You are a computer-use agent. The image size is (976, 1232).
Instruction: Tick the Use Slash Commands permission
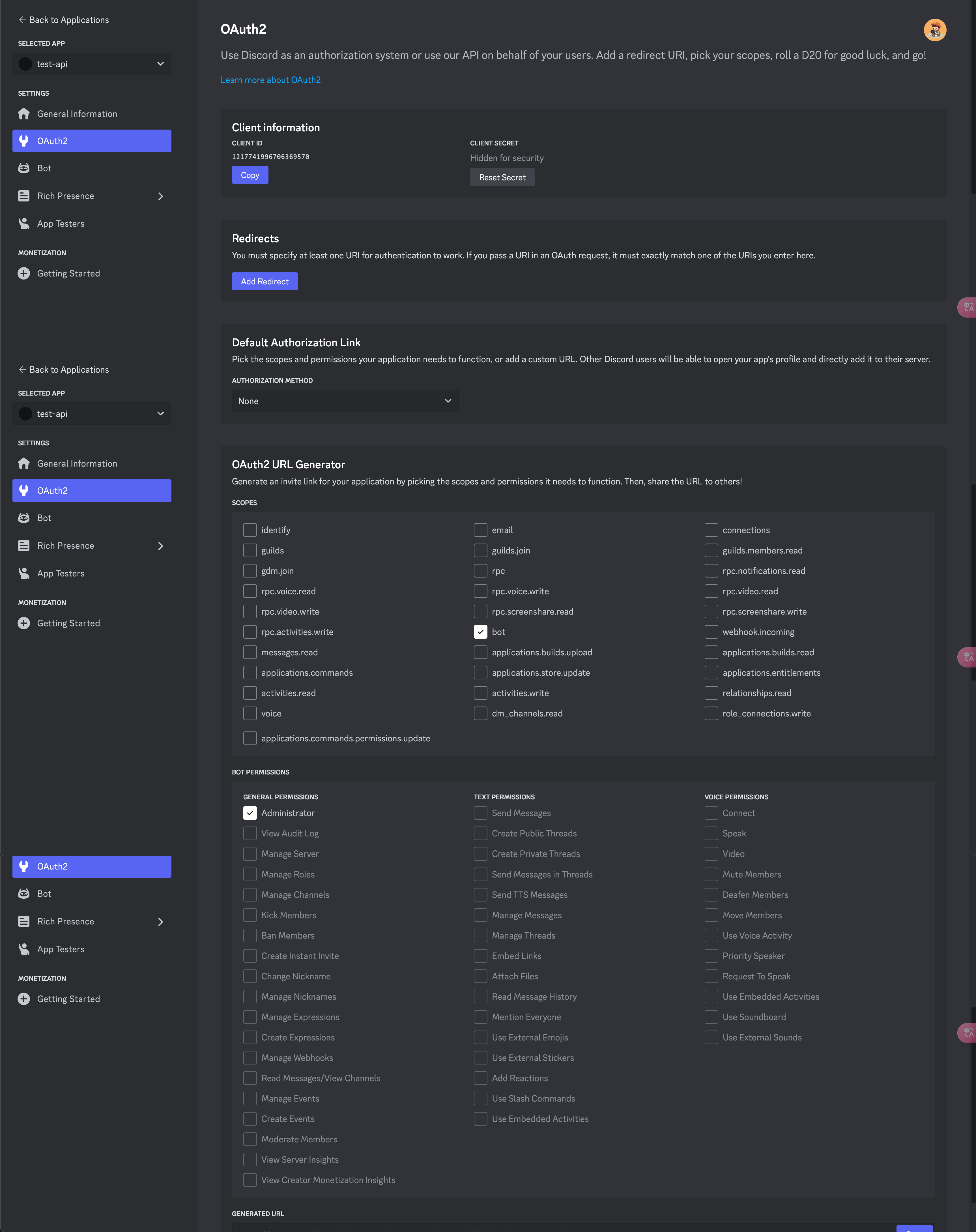[481, 1098]
